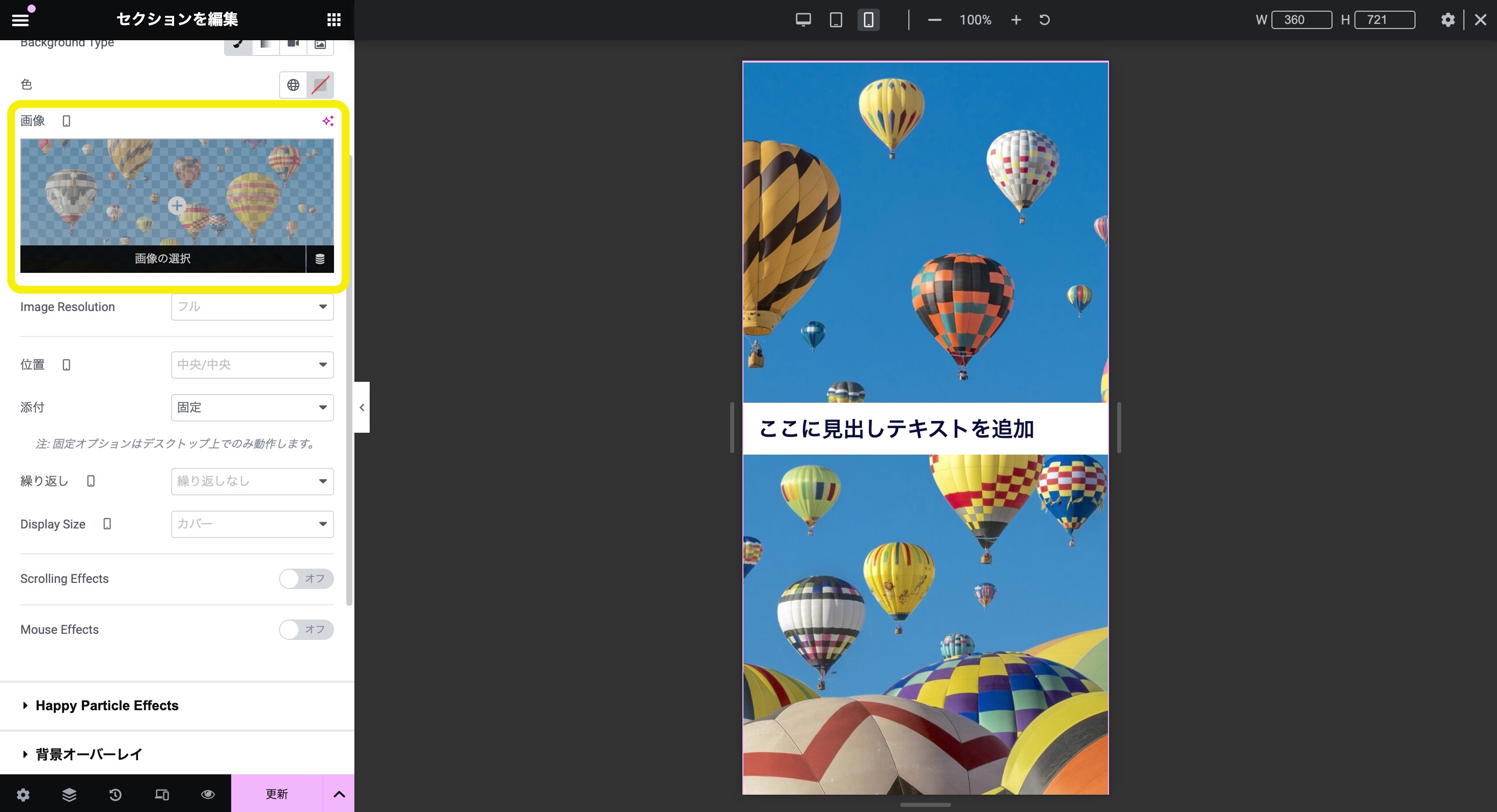Switch to desktop preview mode
The width and height of the screenshot is (1497, 812).
click(803, 20)
